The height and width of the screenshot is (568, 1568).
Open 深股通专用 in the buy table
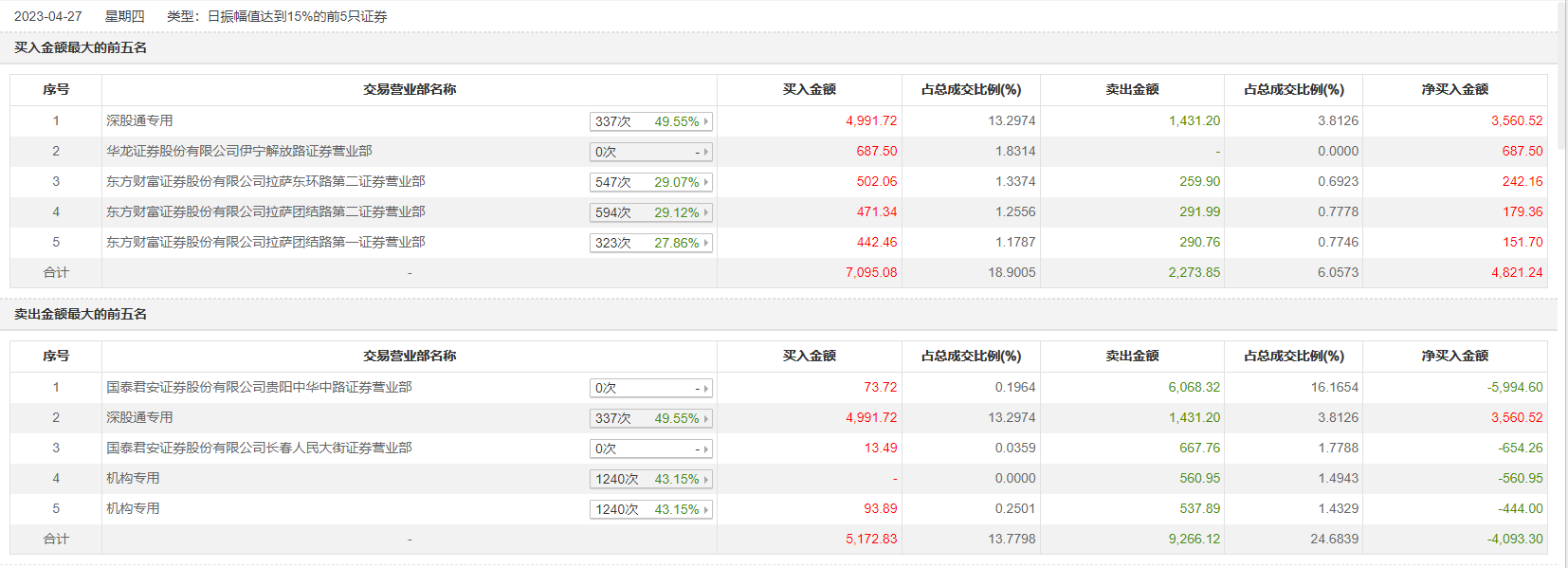point(139,120)
